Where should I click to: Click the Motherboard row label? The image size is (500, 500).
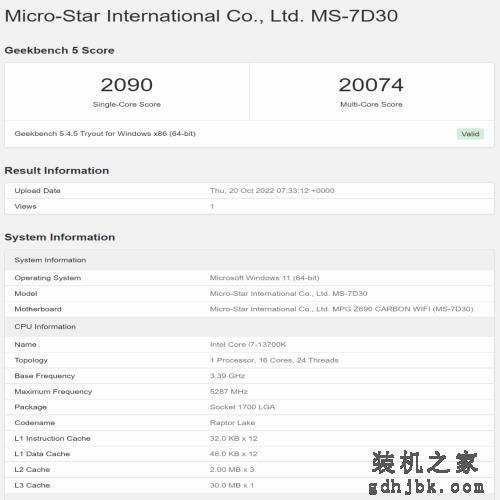pyautogui.click(x=38, y=309)
